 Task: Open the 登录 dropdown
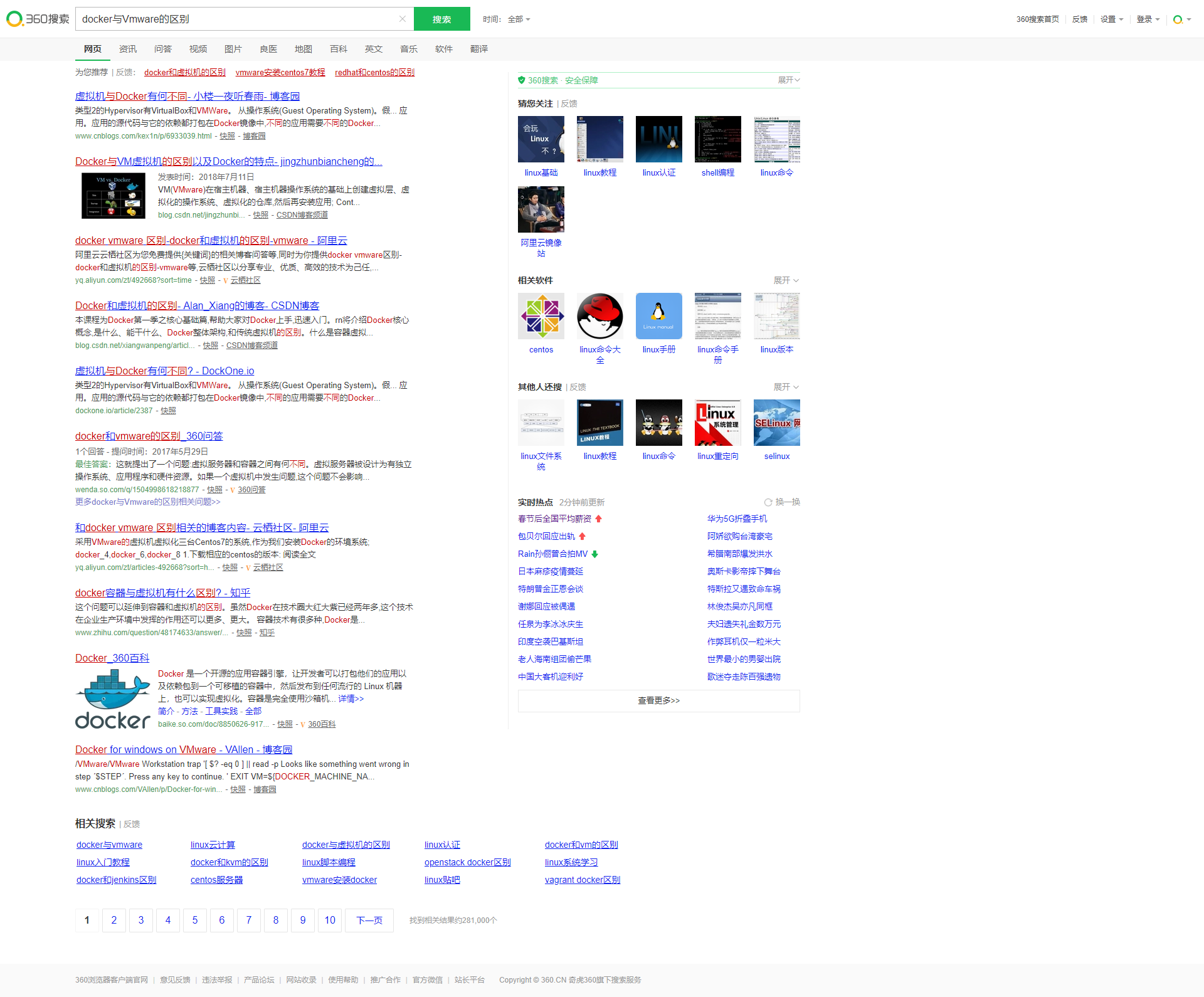pyautogui.click(x=1148, y=19)
